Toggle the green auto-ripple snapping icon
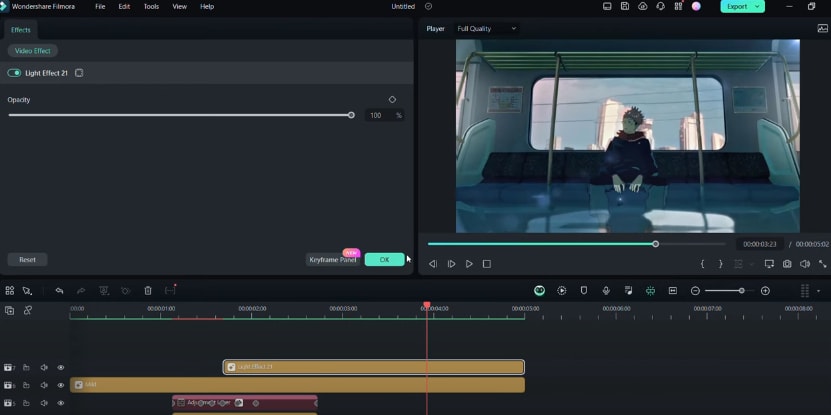The width and height of the screenshot is (831, 415). click(650, 290)
